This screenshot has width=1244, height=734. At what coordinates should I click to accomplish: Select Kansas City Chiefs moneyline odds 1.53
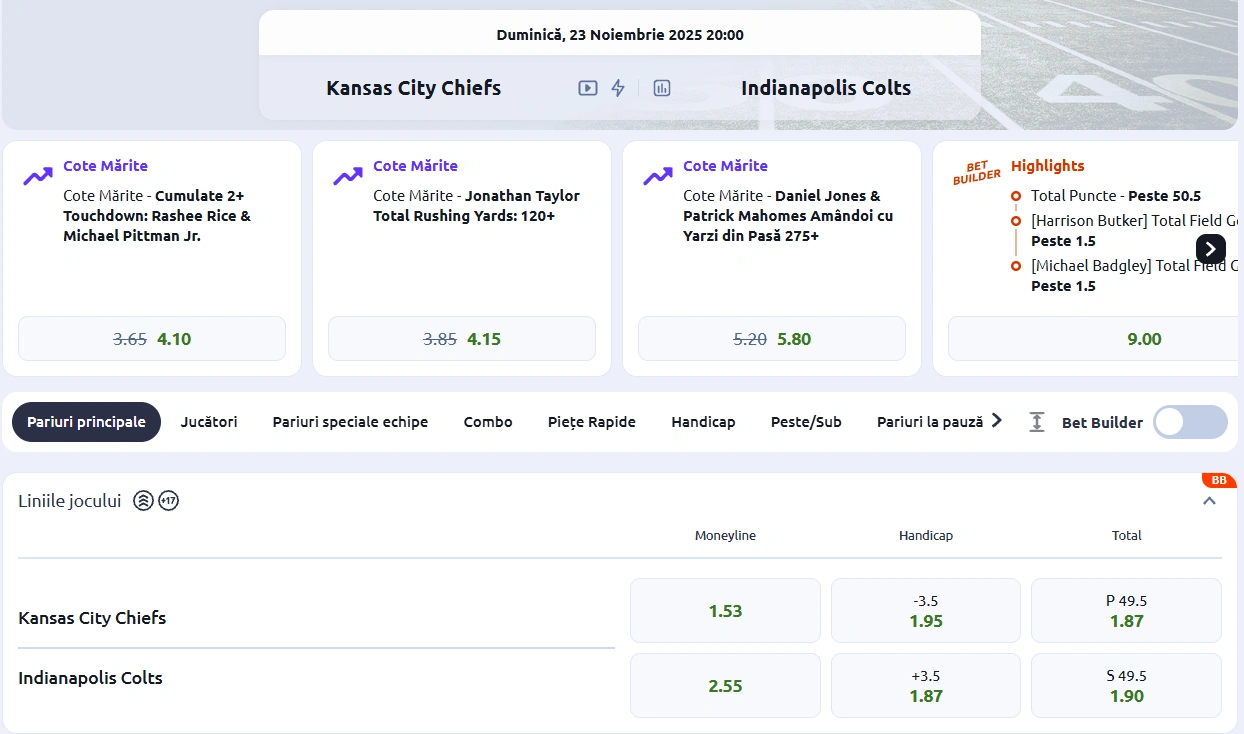[x=725, y=610]
